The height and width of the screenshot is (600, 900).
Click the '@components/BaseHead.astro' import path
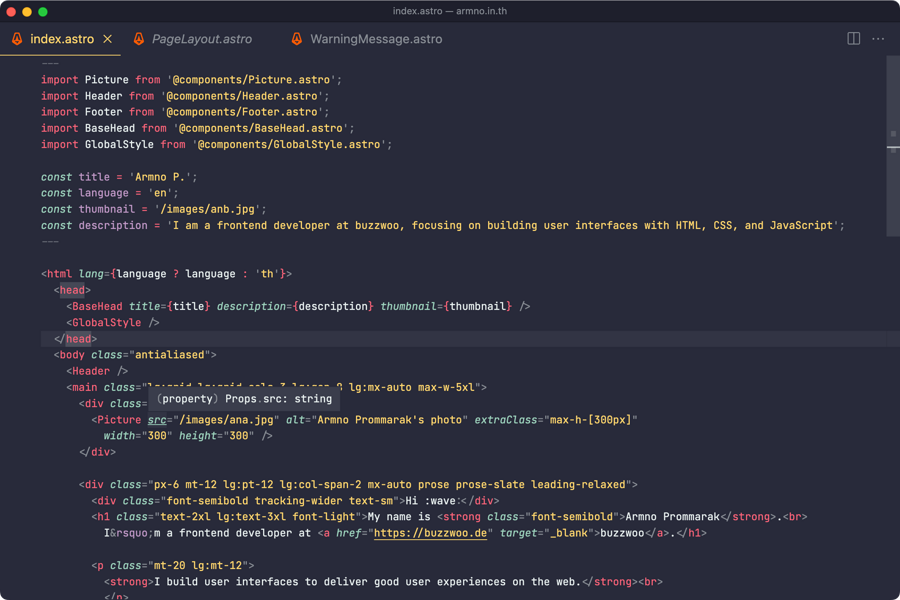(263, 128)
